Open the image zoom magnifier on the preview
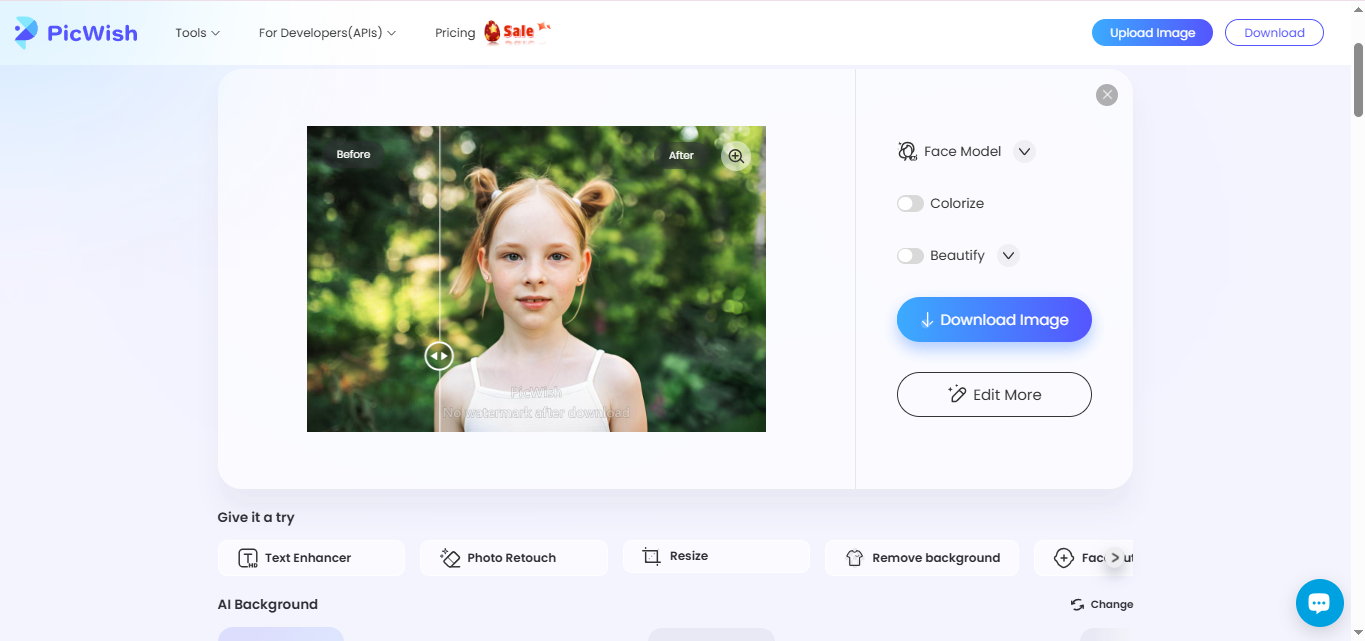The width and height of the screenshot is (1365, 641). (735, 156)
